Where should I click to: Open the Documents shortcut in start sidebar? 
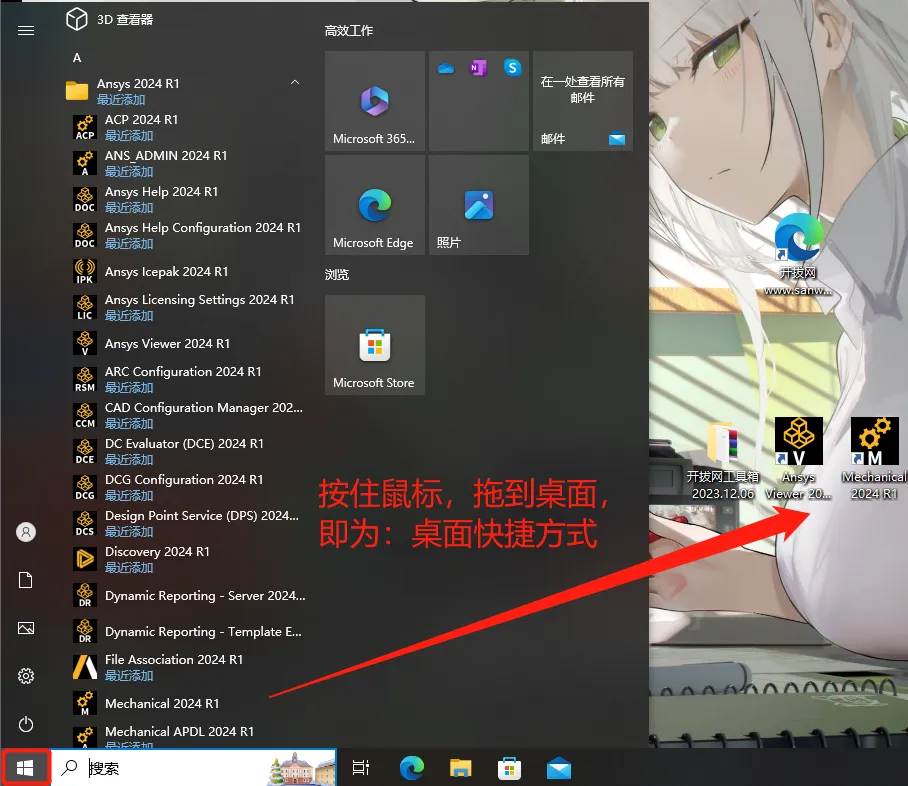point(26,580)
